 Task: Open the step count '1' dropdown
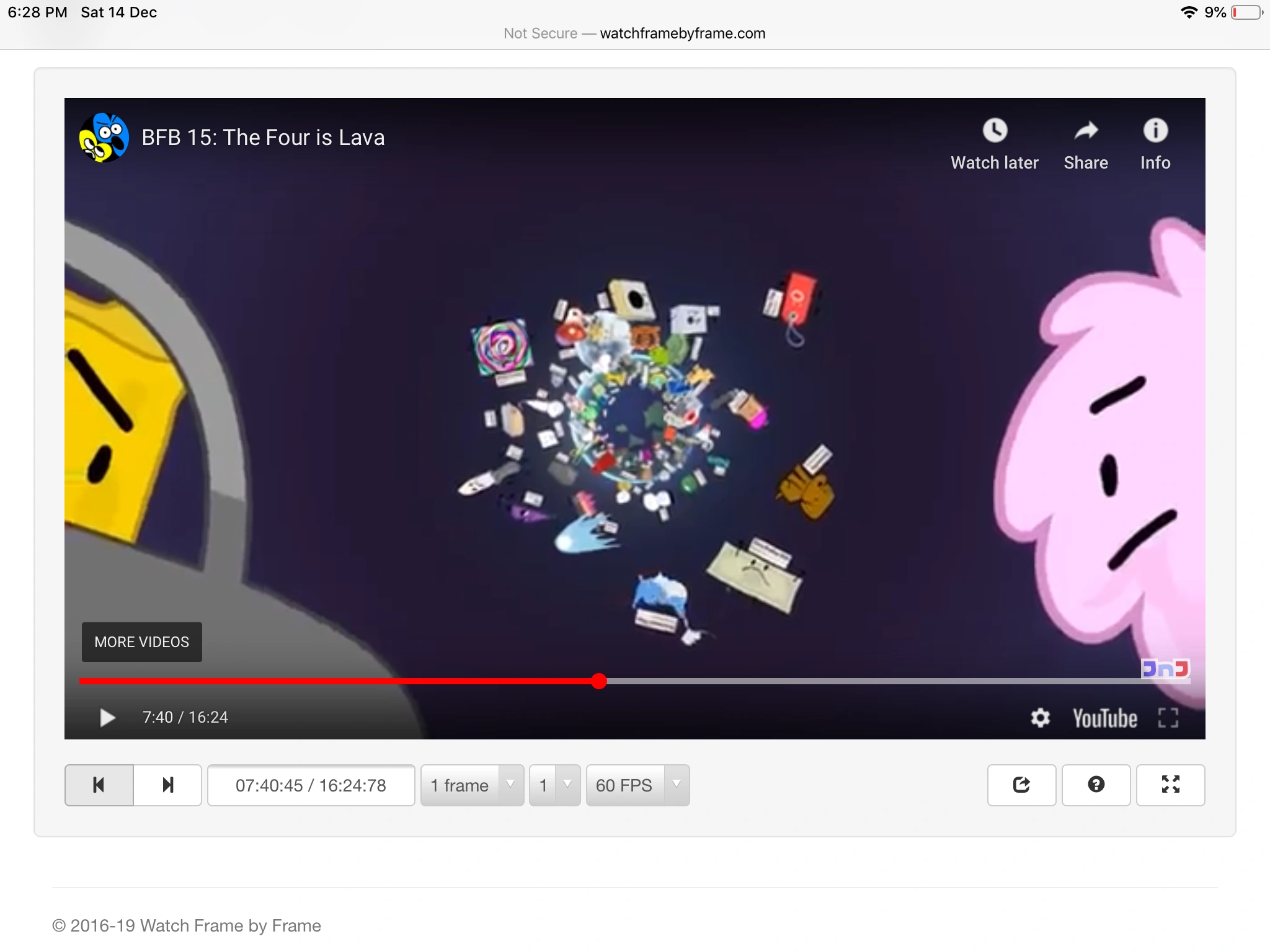[554, 785]
